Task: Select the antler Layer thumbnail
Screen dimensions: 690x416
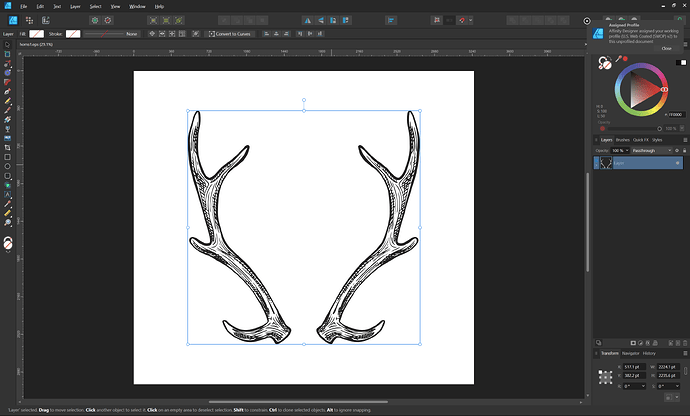Action: [x=606, y=163]
